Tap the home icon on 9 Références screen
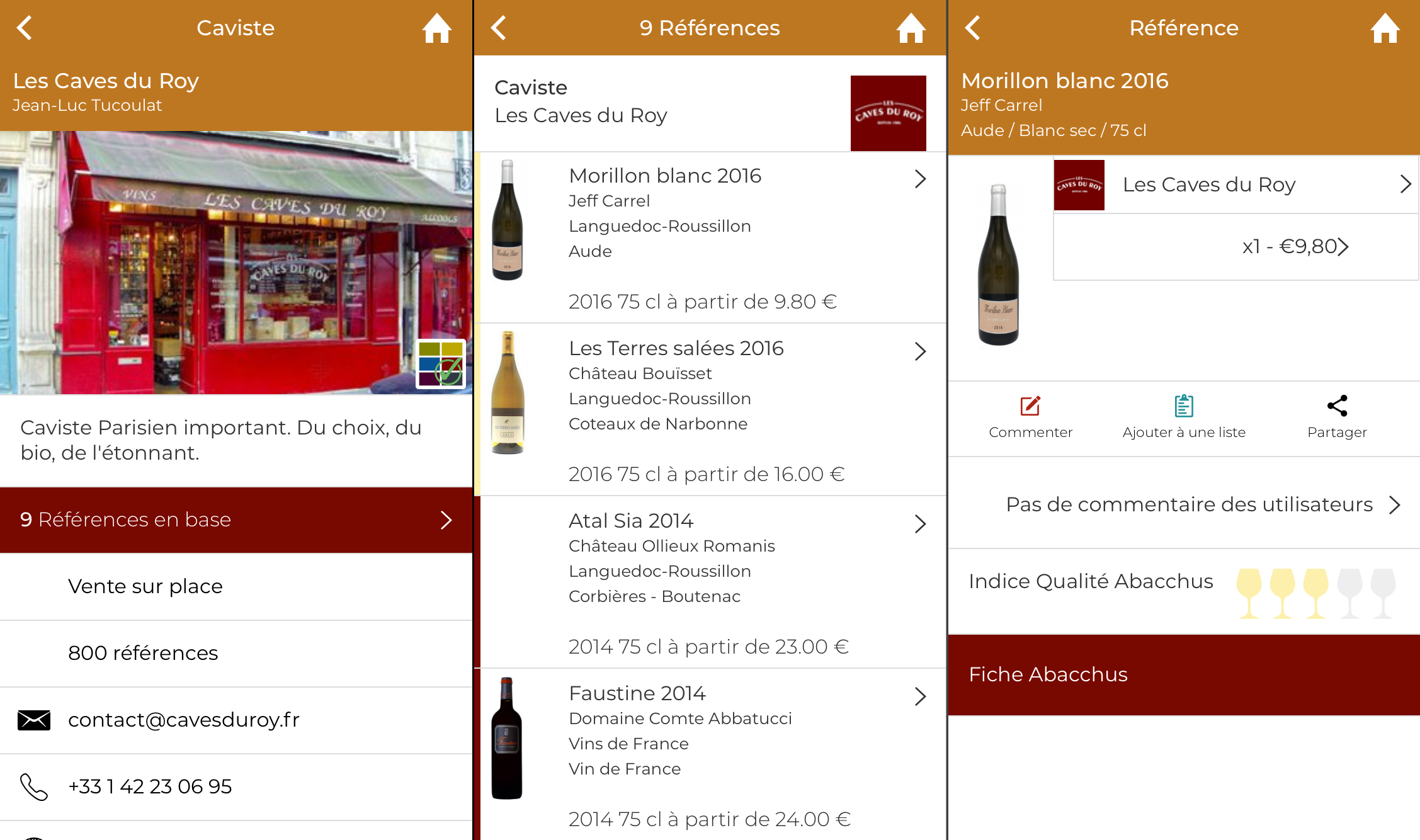 click(x=911, y=28)
